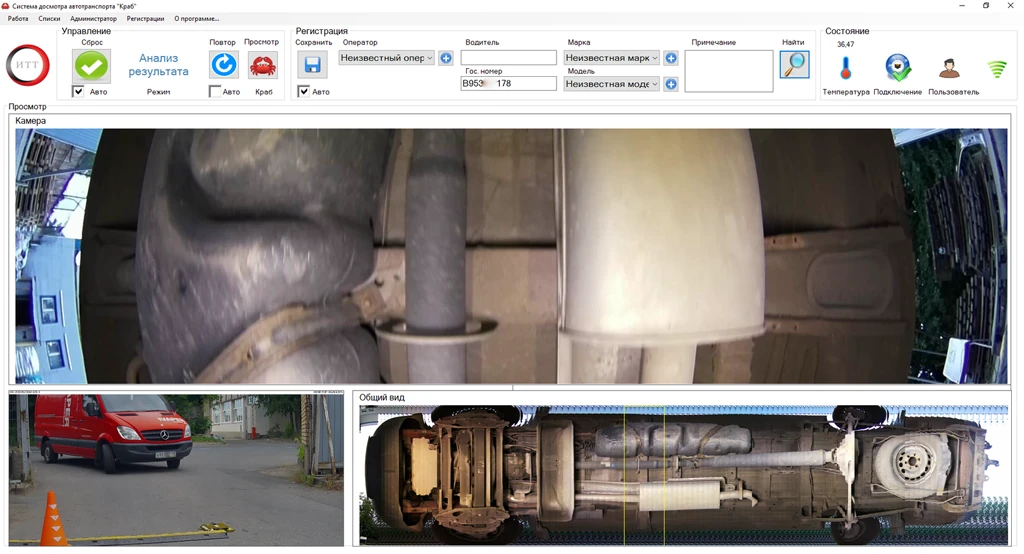Add new operator with plus button
This screenshot has width=1024, height=554.
pyautogui.click(x=446, y=58)
